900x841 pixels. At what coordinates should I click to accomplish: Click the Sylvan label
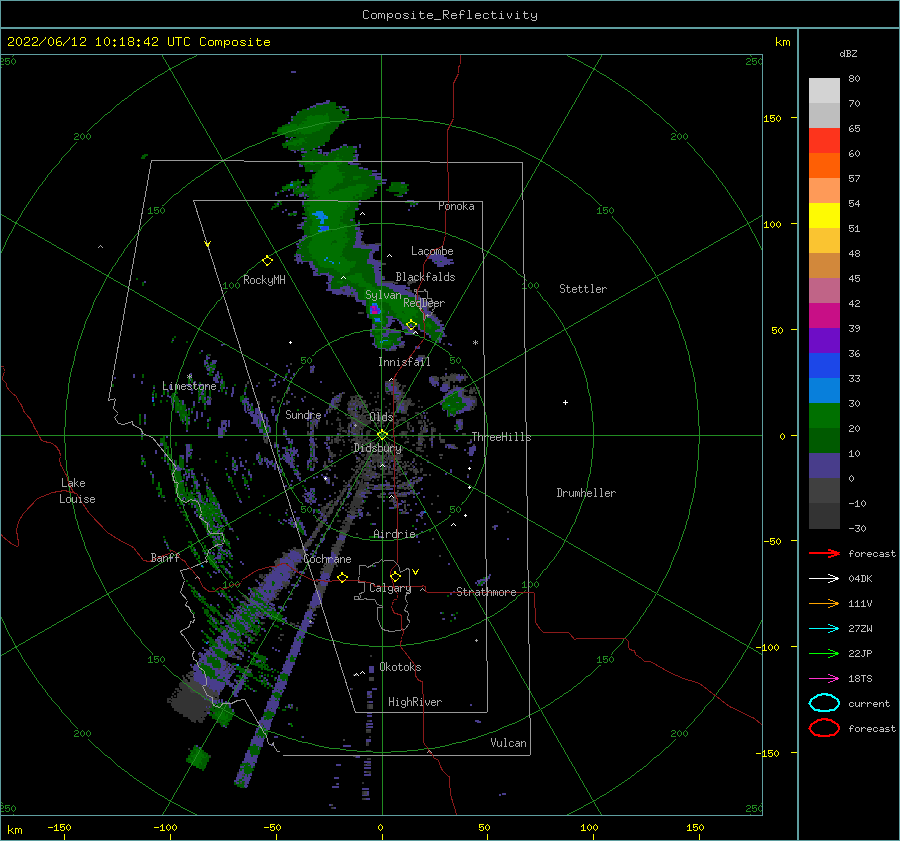tap(383, 295)
